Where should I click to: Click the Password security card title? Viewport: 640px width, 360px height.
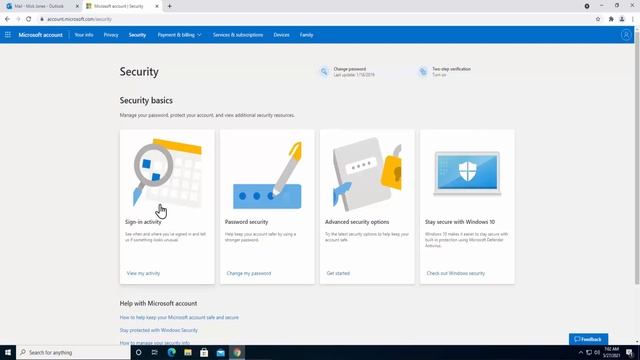click(247, 222)
